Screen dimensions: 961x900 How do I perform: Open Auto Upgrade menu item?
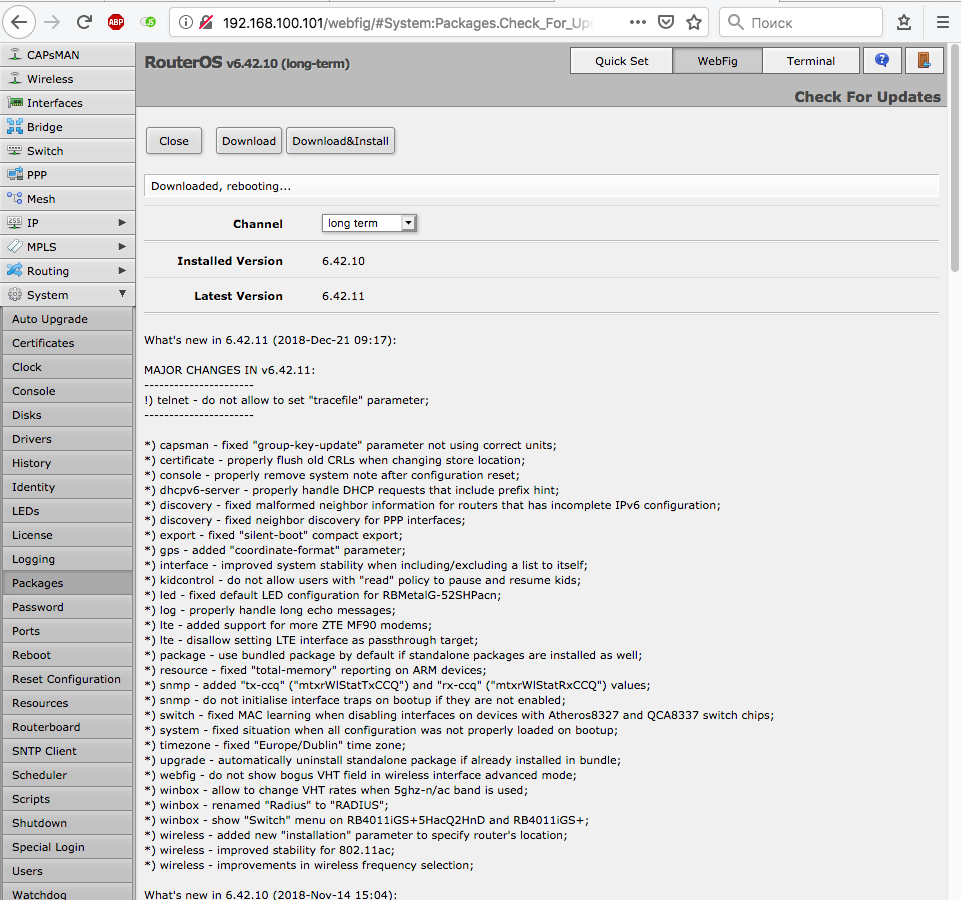[67, 319]
